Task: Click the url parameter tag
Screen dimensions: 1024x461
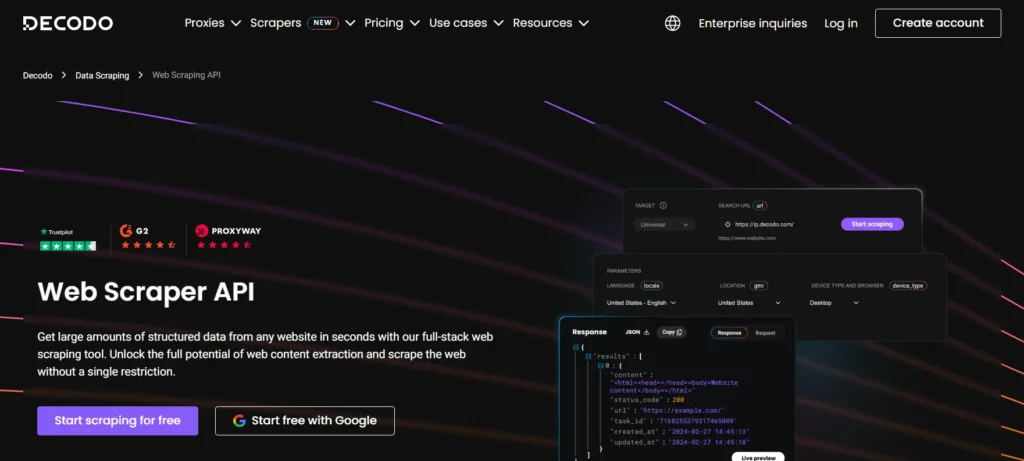Action: pyautogui.click(x=760, y=205)
